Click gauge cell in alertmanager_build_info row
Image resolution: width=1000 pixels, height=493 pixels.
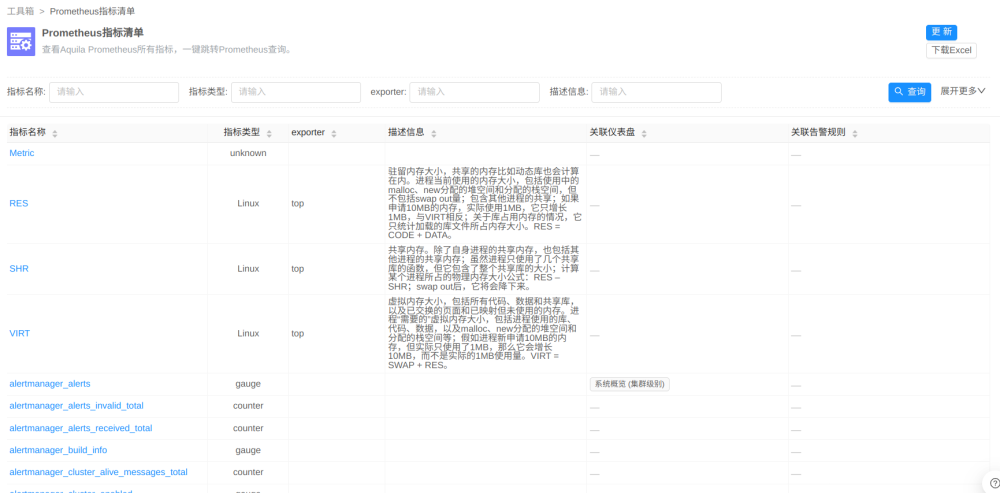point(248,450)
